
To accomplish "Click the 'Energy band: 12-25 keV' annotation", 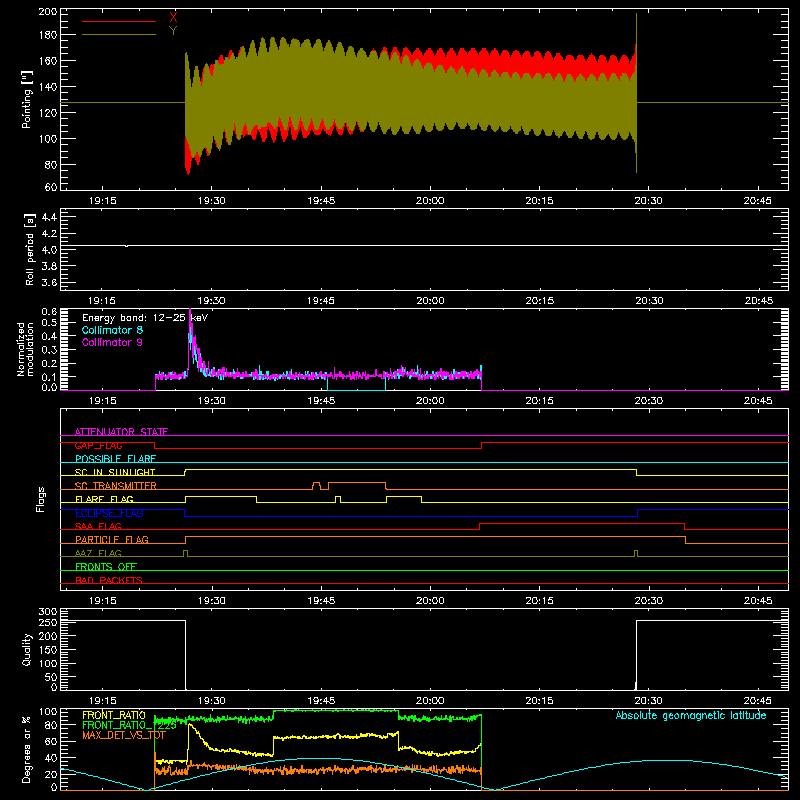I will point(145,318).
